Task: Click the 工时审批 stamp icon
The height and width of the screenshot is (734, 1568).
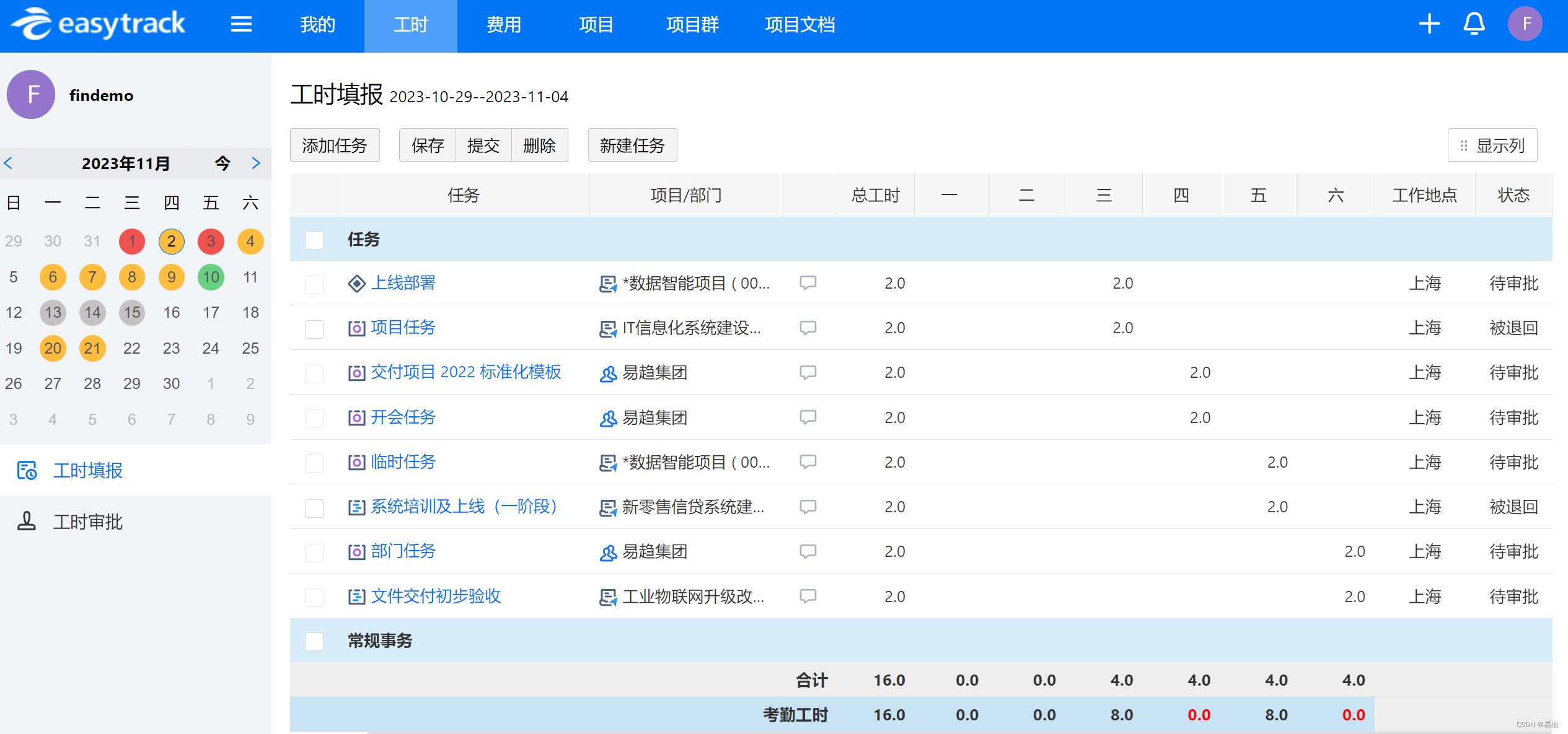Action: tap(27, 522)
